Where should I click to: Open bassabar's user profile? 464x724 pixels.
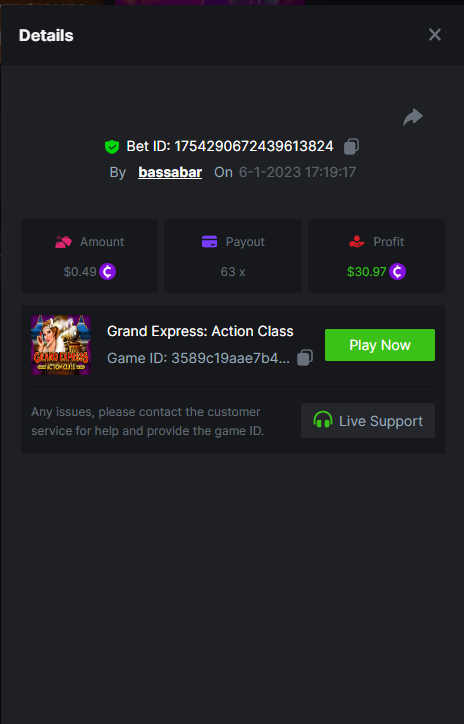coord(170,172)
